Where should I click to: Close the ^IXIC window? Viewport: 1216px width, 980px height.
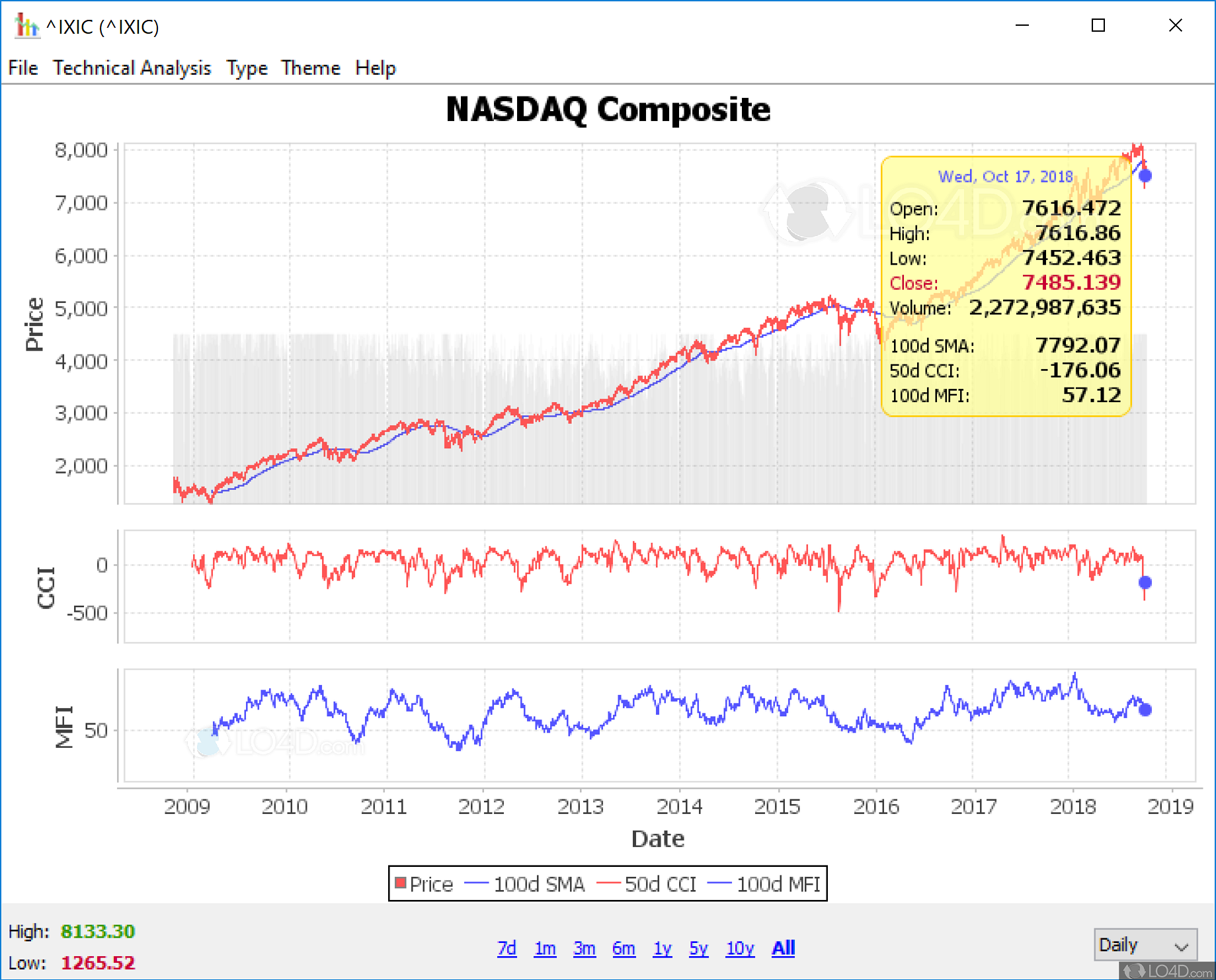[1175, 26]
